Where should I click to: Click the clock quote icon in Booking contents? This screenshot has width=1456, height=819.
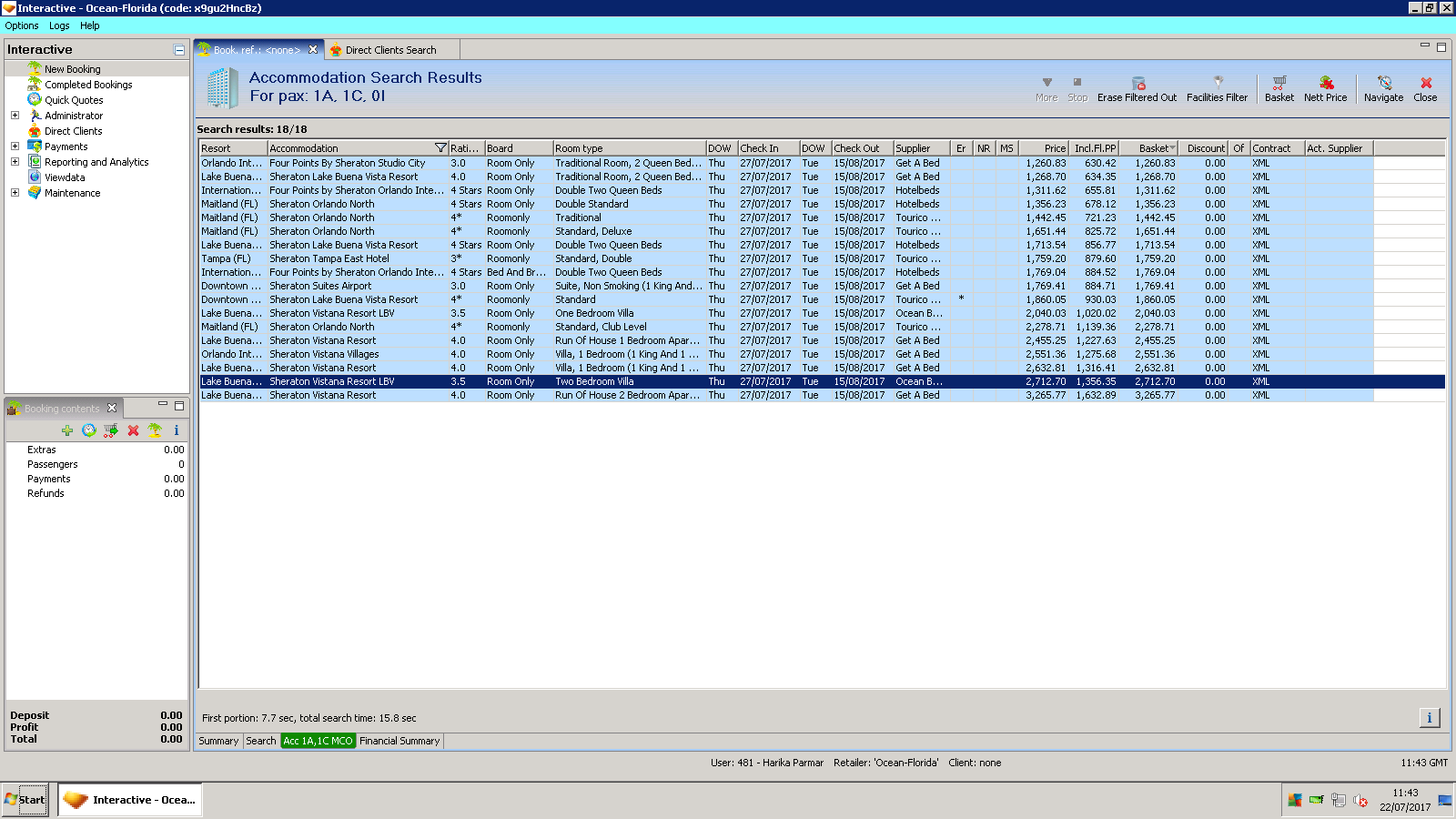[x=89, y=430]
